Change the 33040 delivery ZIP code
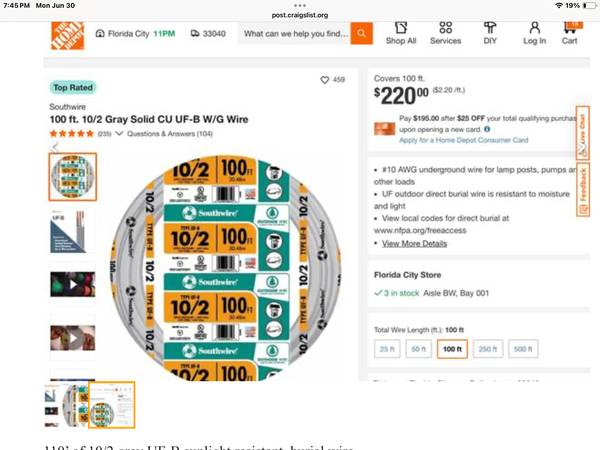 [x=208, y=34]
